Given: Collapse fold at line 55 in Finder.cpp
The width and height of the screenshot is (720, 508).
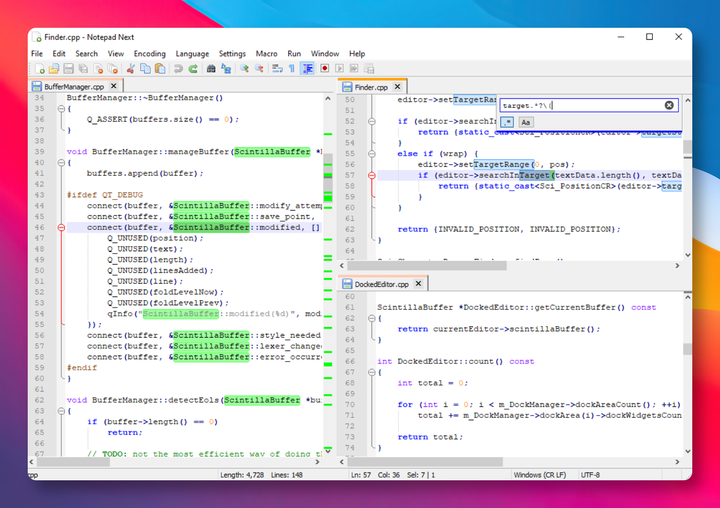Looking at the screenshot, I should [x=372, y=154].
